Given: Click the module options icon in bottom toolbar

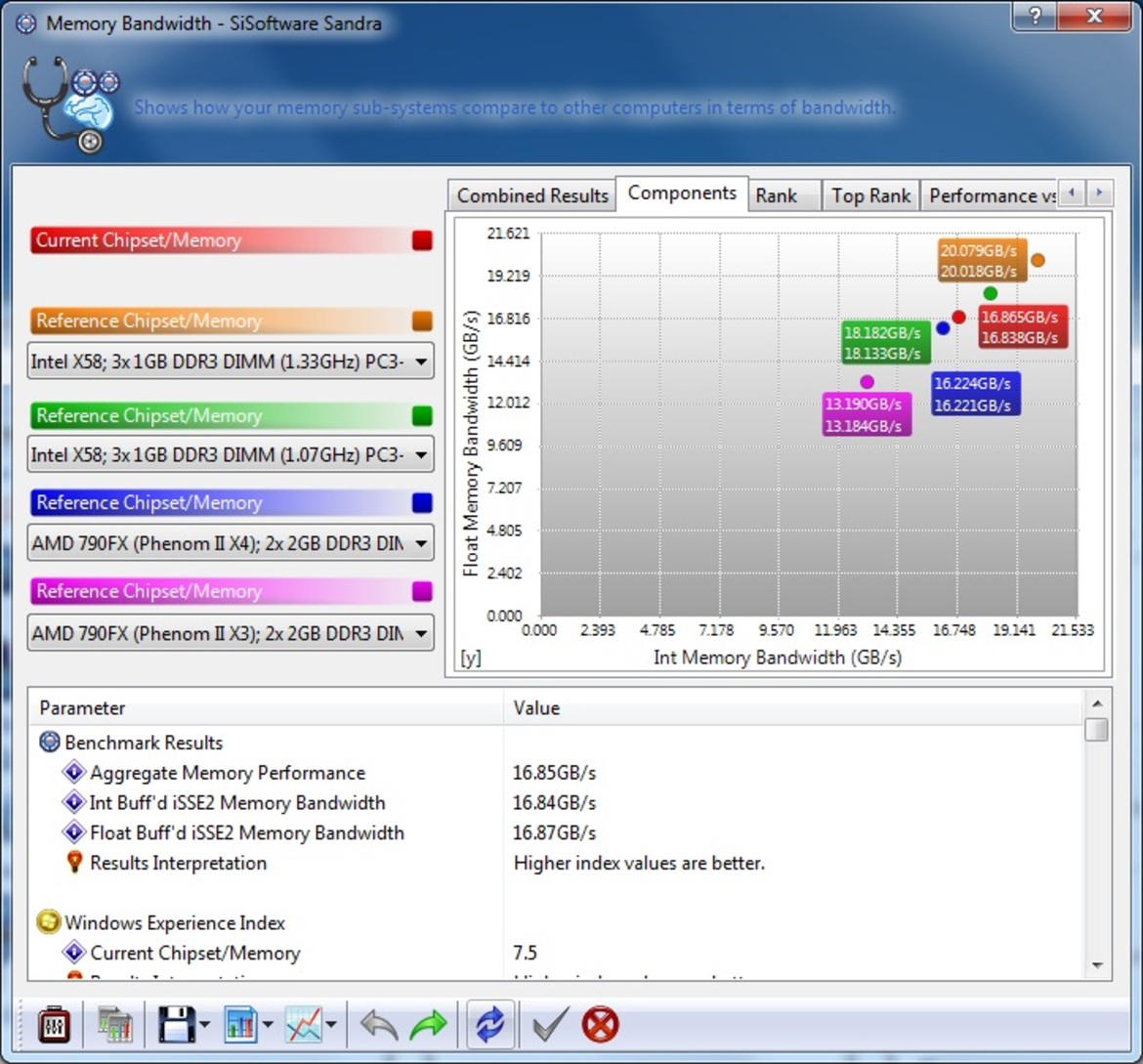Looking at the screenshot, I should click(x=54, y=1025).
